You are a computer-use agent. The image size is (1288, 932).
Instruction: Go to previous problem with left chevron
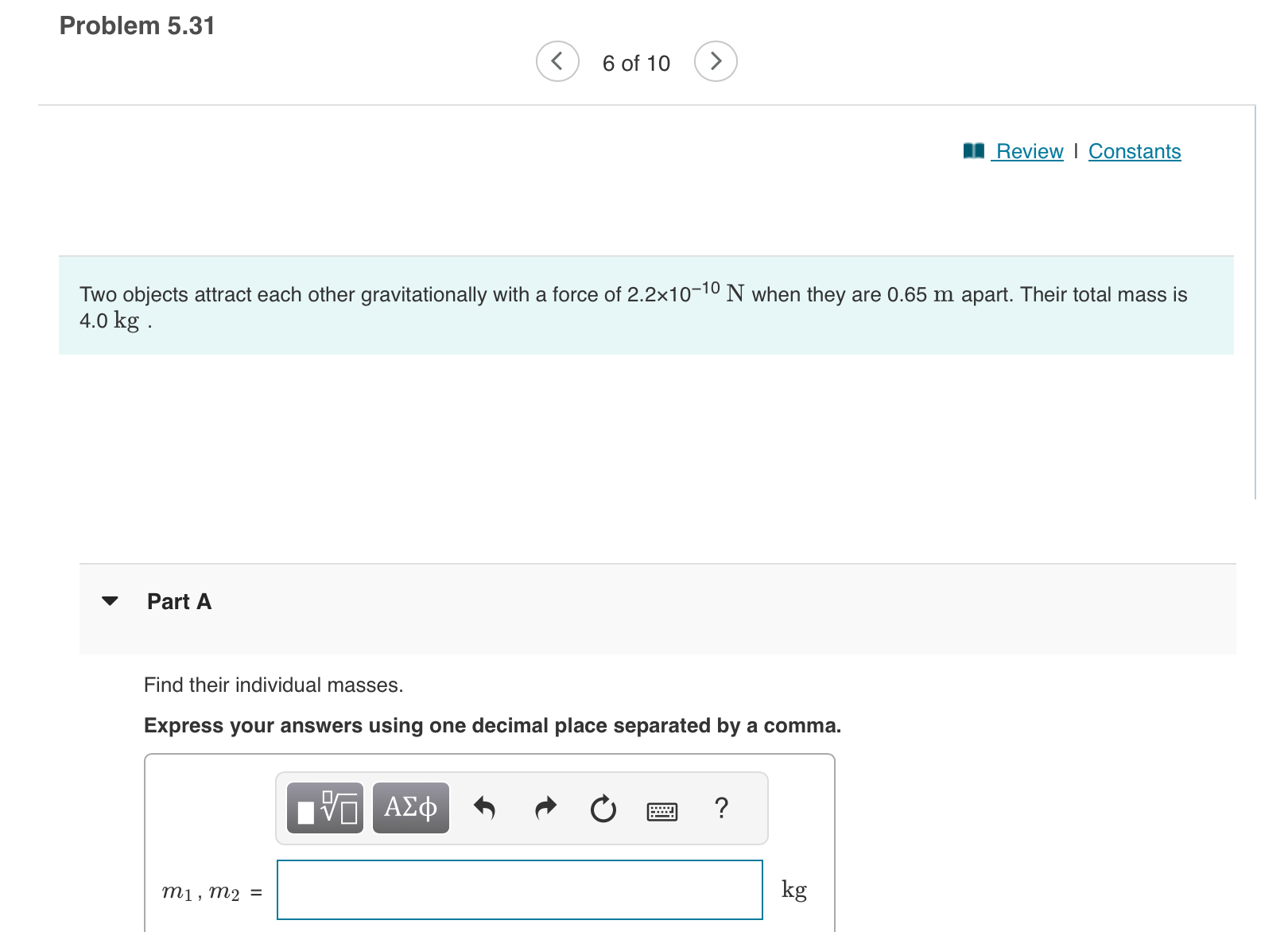click(557, 60)
